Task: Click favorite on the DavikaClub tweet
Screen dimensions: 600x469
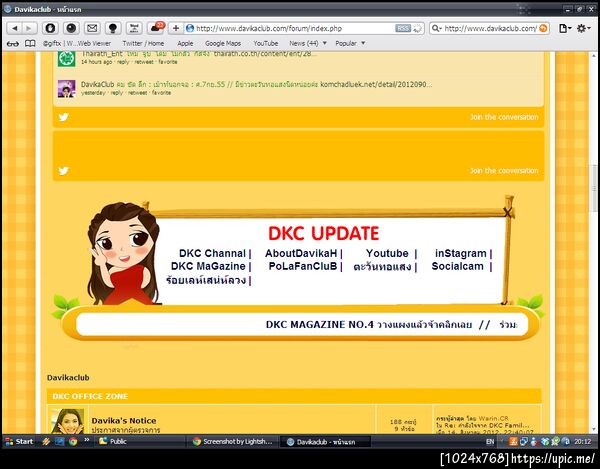Action: [161, 93]
